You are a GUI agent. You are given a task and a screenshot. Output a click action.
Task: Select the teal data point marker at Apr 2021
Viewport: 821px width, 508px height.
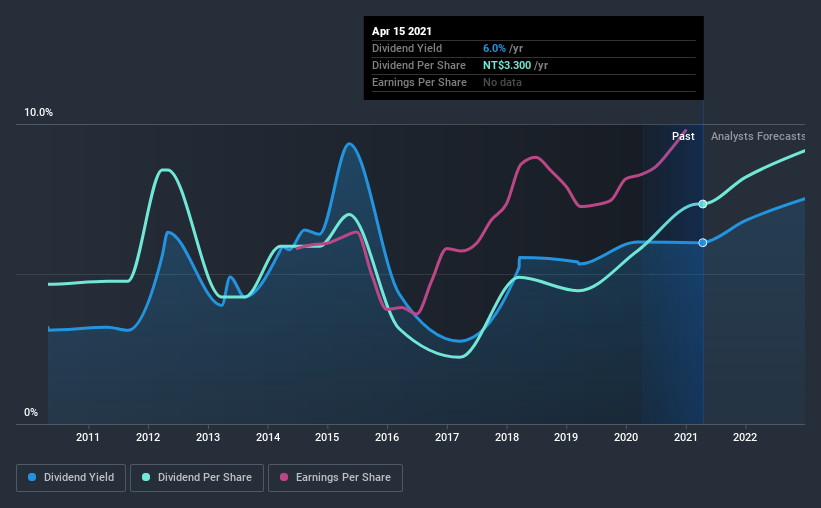(x=703, y=204)
